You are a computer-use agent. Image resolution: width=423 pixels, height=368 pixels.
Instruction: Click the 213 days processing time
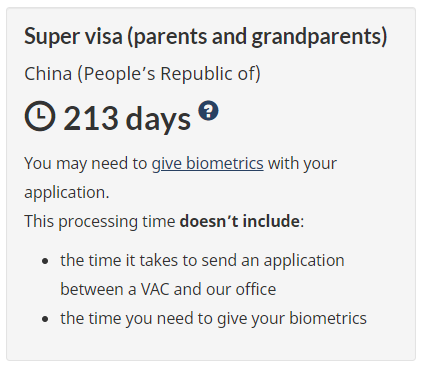[127, 118]
